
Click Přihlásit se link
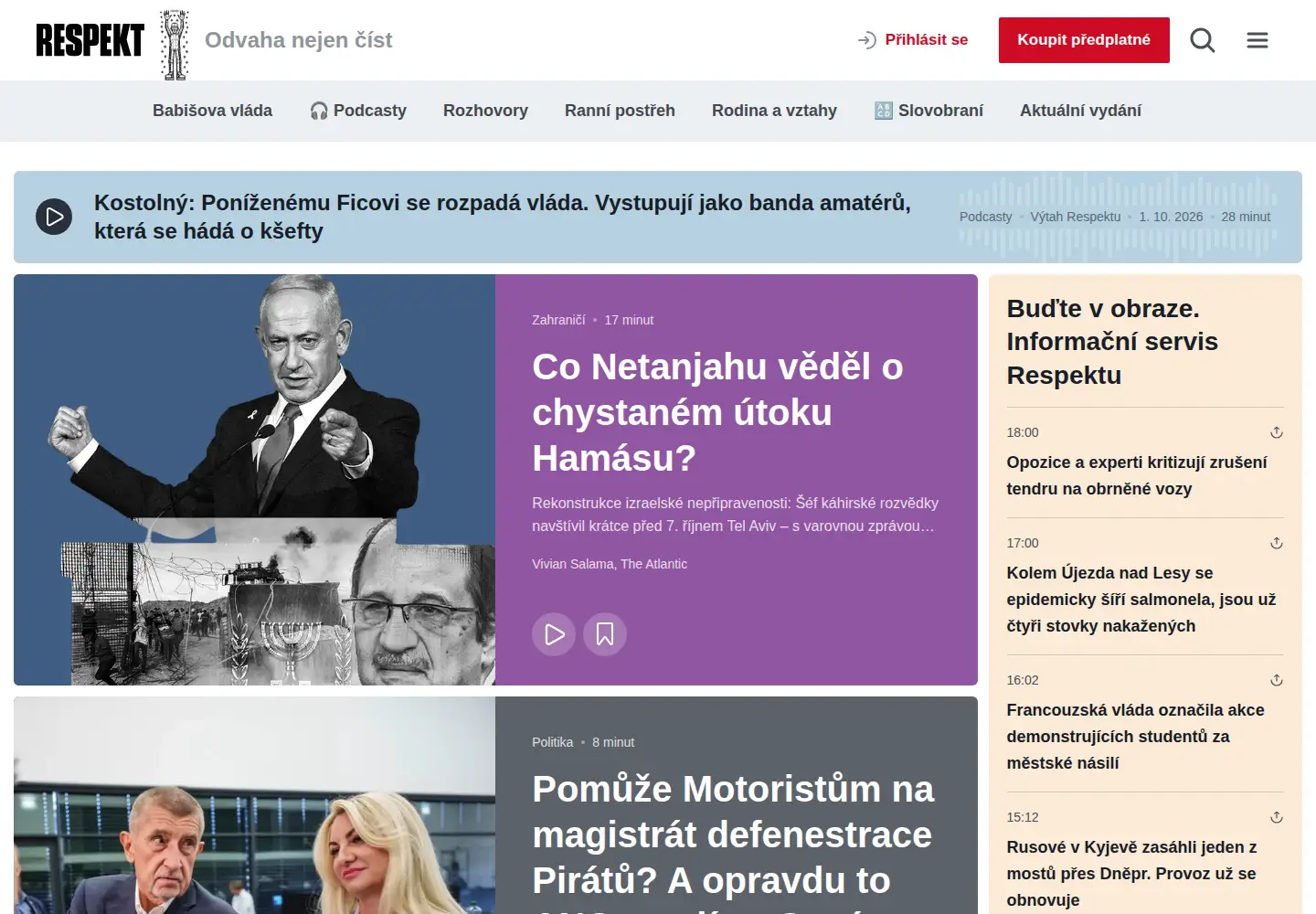point(926,40)
